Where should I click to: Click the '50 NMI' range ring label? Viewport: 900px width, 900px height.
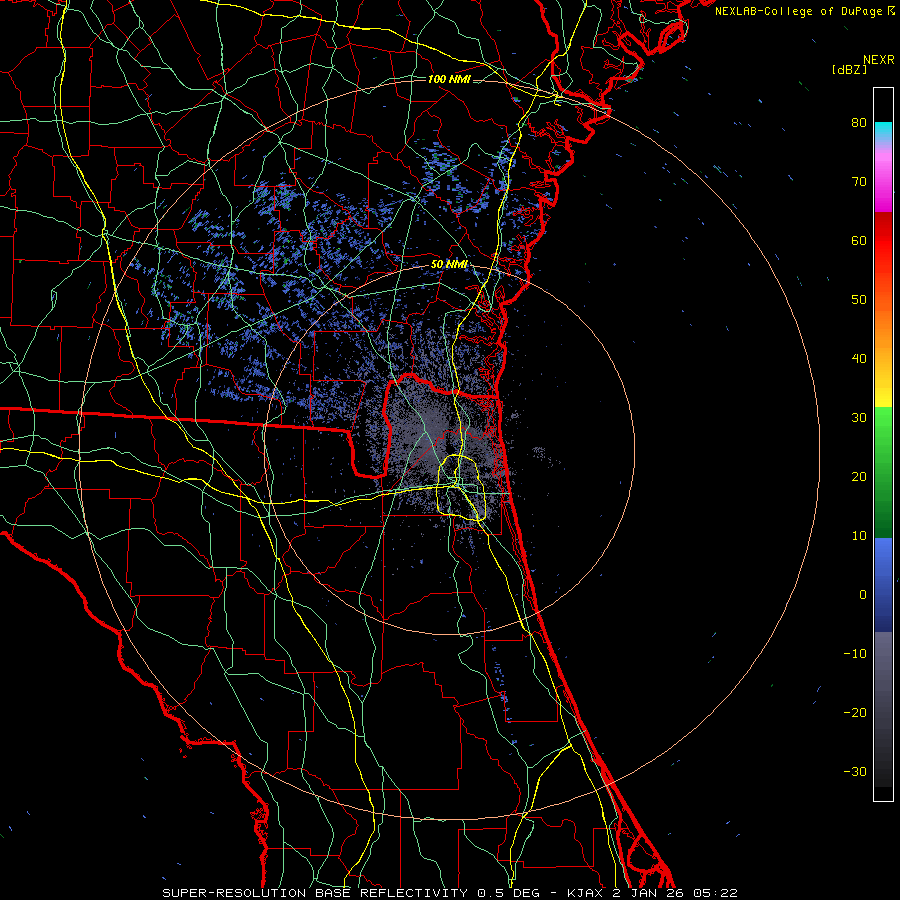tap(449, 265)
